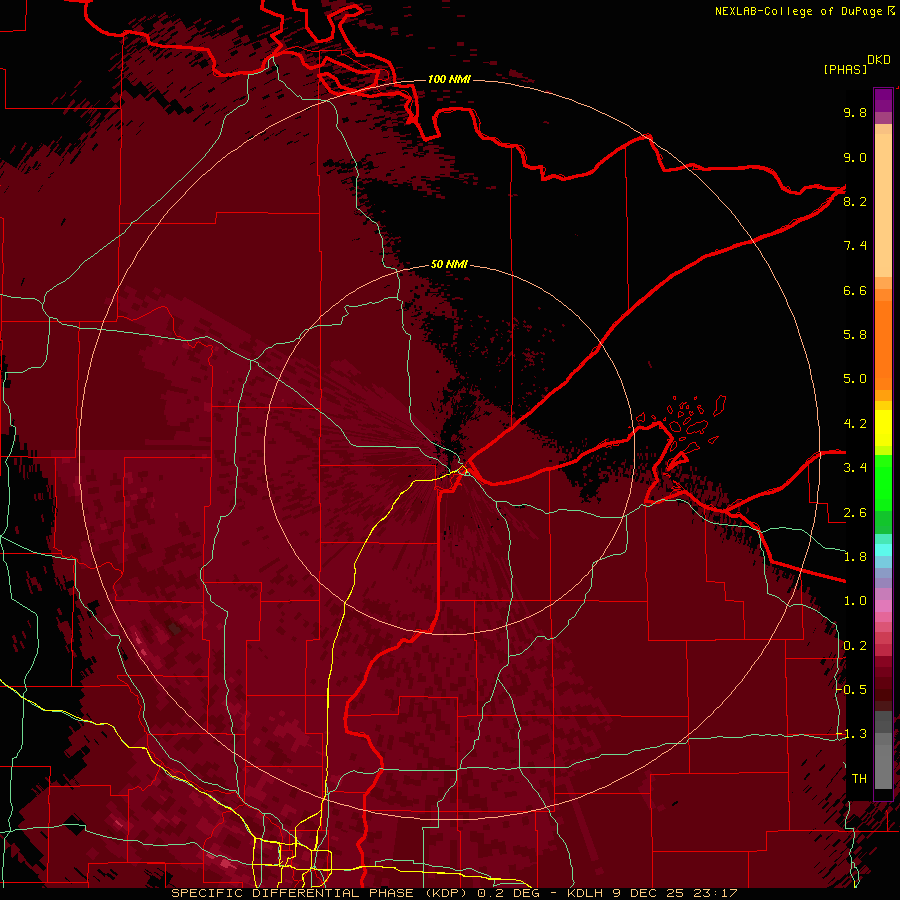
Task: Click the 8.2 scale value
Action: [x=855, y=202]
